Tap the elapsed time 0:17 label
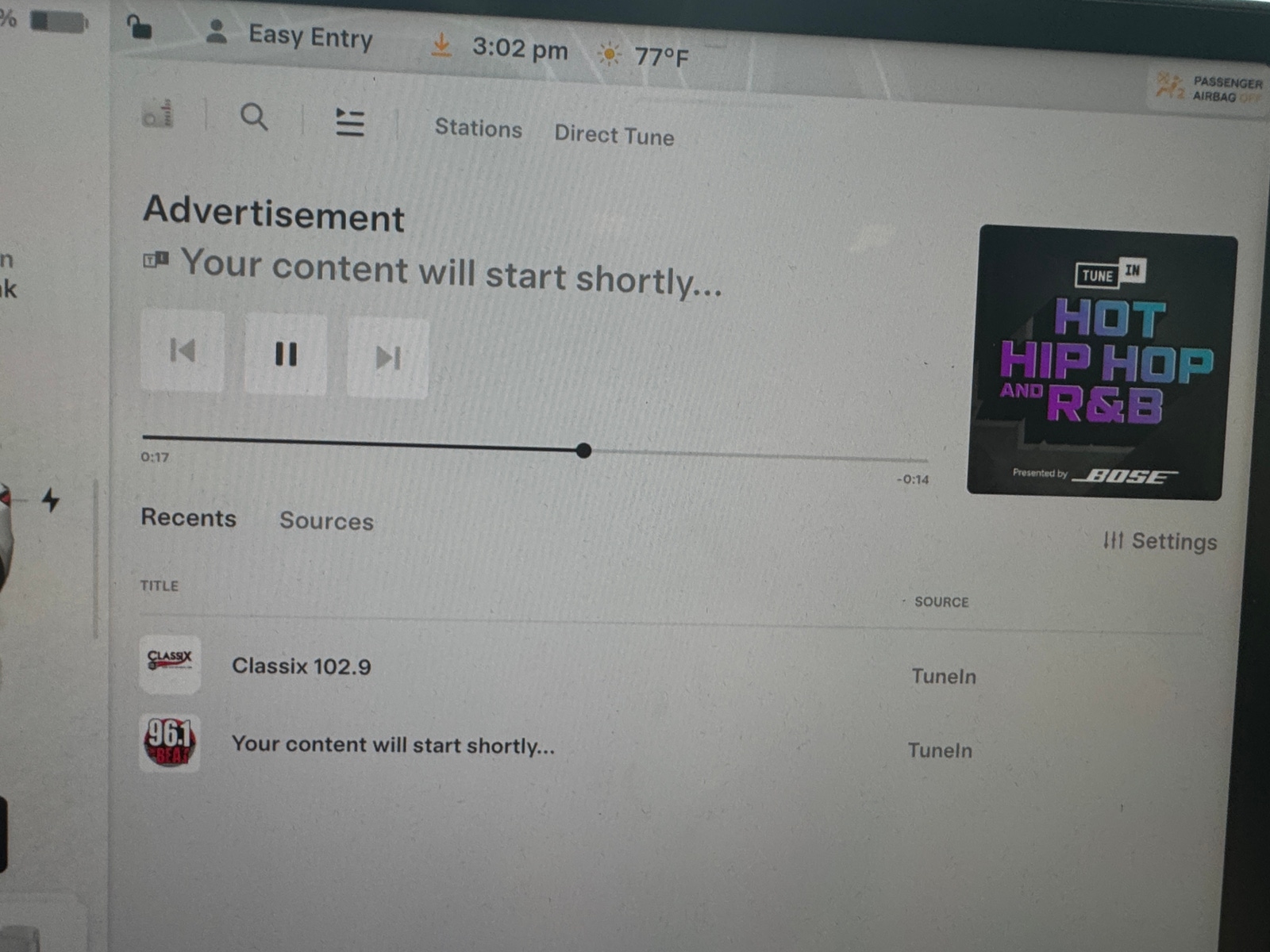The height and width of the screenshot is (952, 1270). tap(155, 457)
